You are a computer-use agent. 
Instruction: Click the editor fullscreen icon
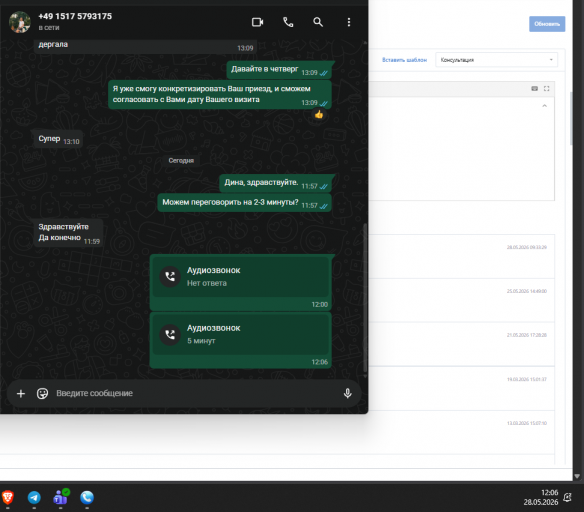[546, 88]
